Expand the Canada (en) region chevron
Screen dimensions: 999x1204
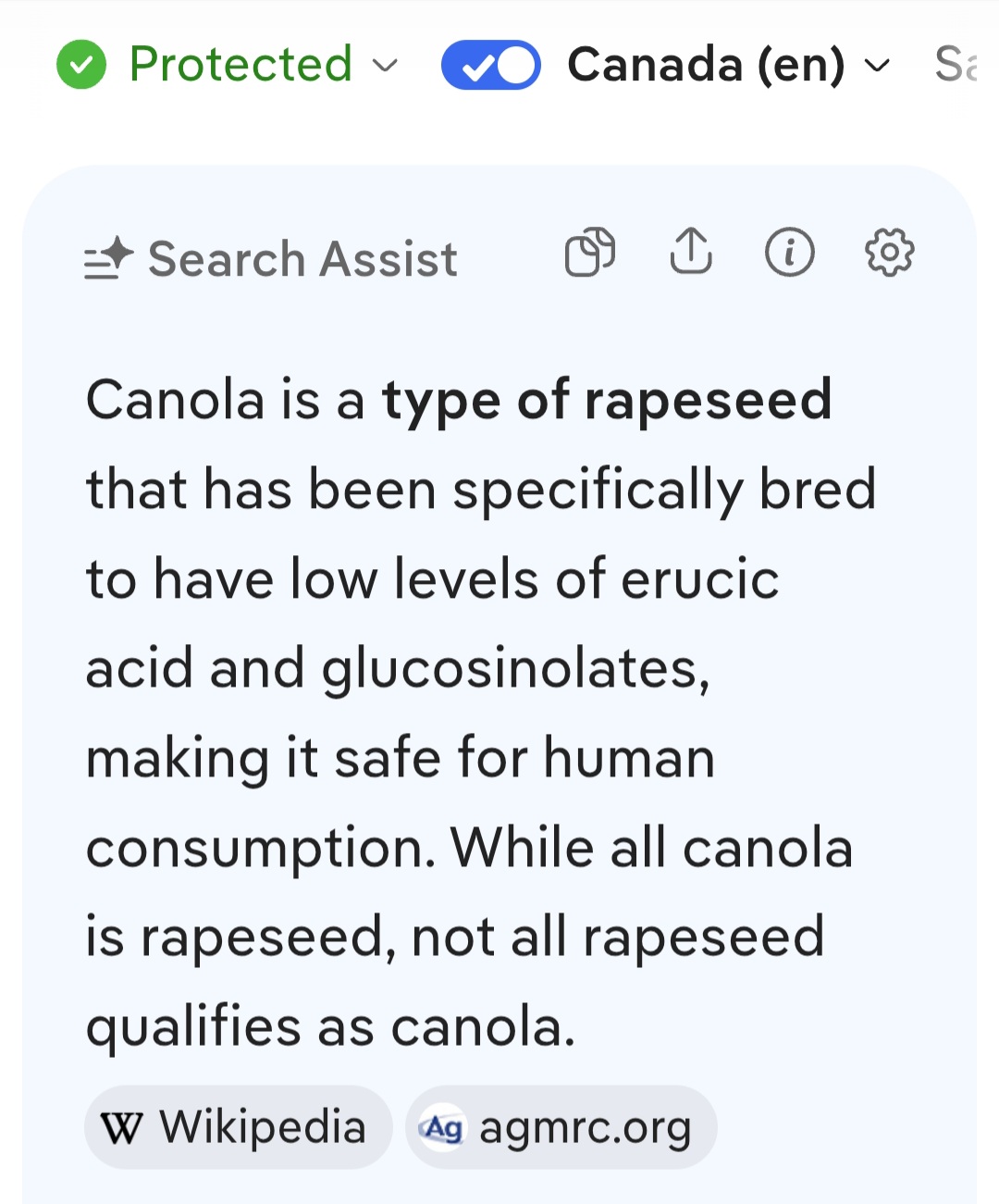tap(877, 66)
